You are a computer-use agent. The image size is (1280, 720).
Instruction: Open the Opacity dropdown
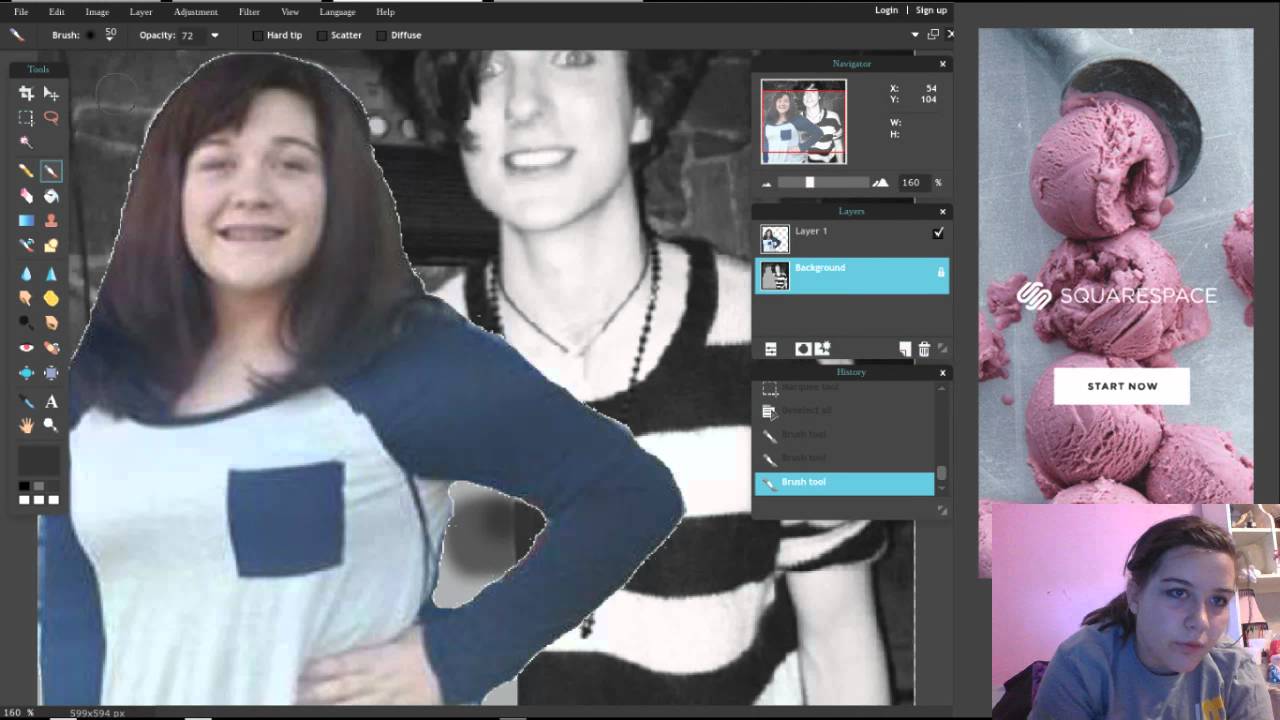[214, 35]
